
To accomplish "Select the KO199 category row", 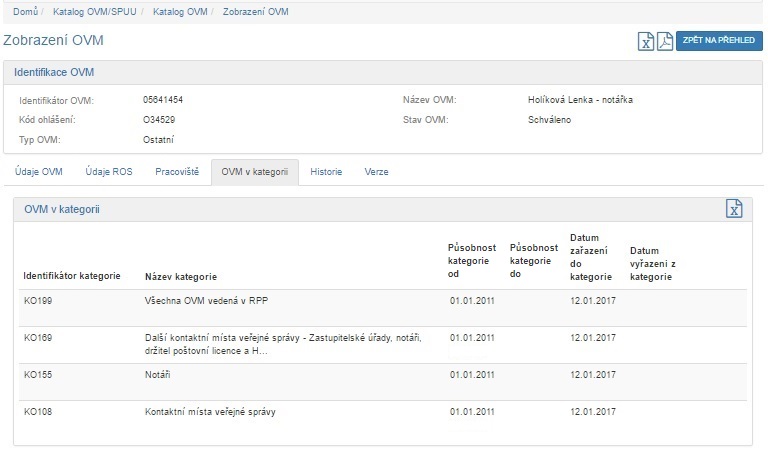I will (x=380, y=299).
